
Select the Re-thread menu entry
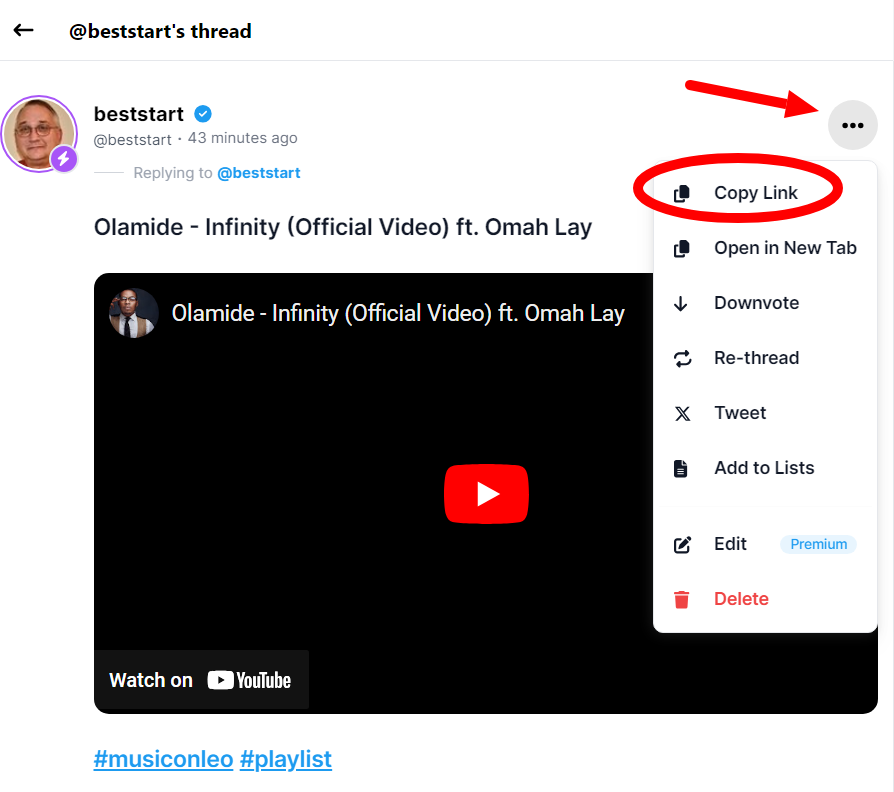(756, 358)
